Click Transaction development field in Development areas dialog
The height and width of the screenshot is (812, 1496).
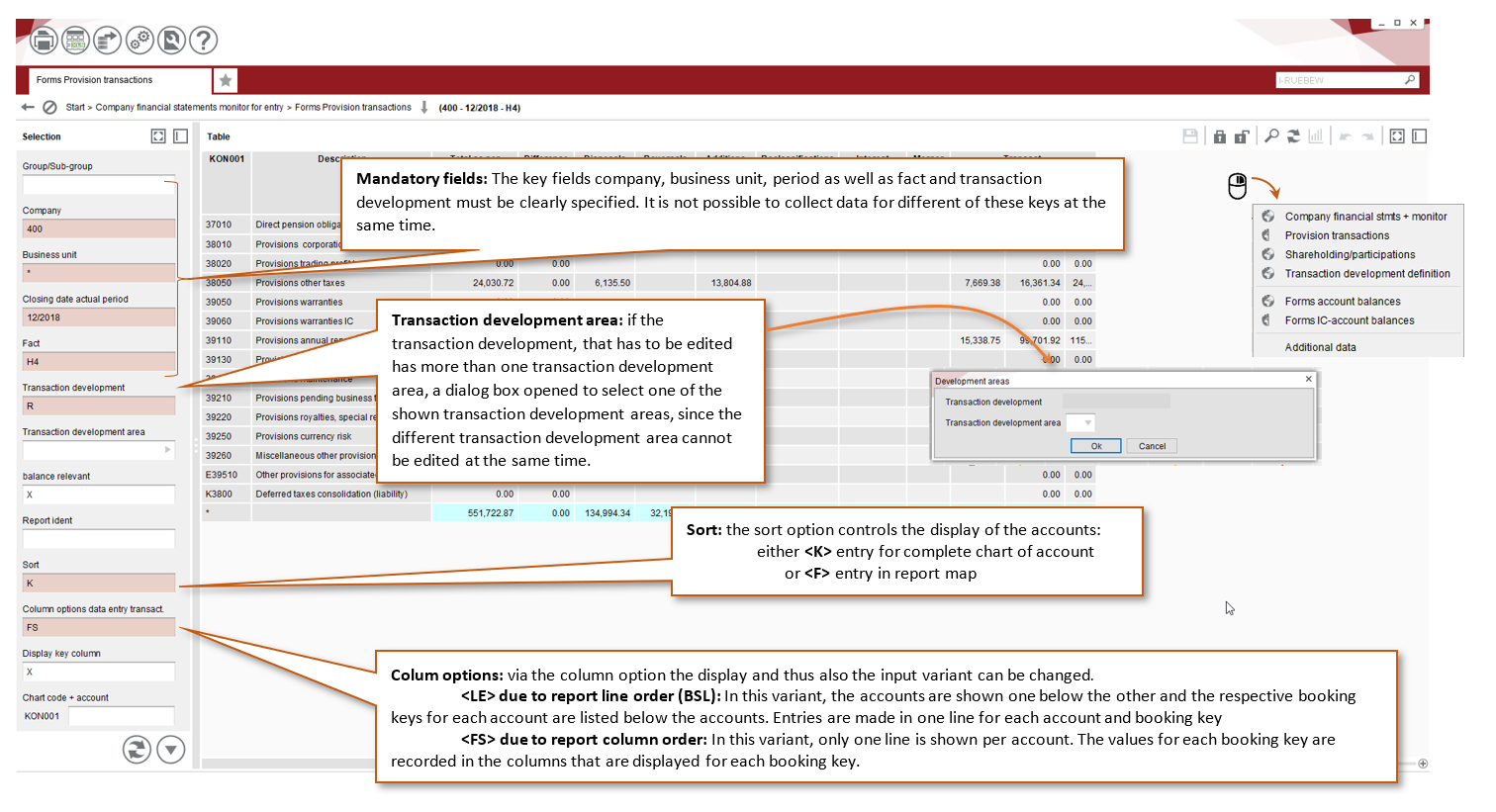pos(1116,402)
